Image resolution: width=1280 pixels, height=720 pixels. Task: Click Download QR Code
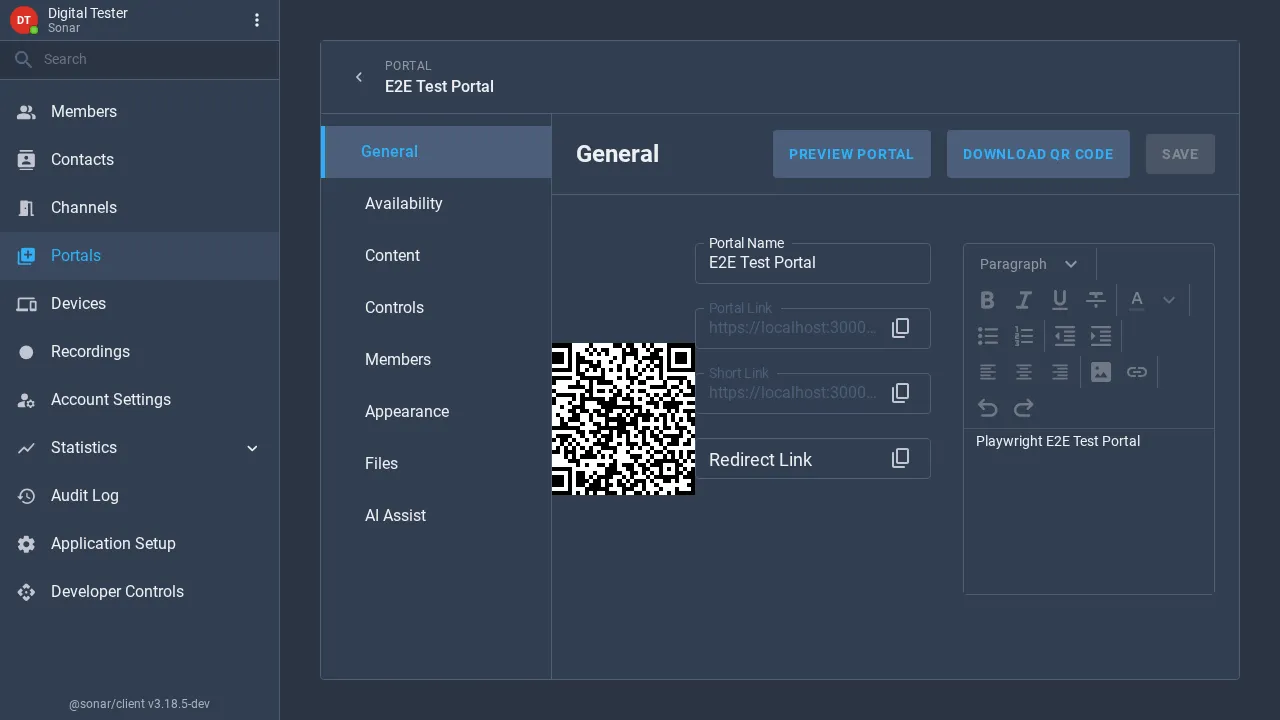pyautogui.click(x=1038, y=154)
